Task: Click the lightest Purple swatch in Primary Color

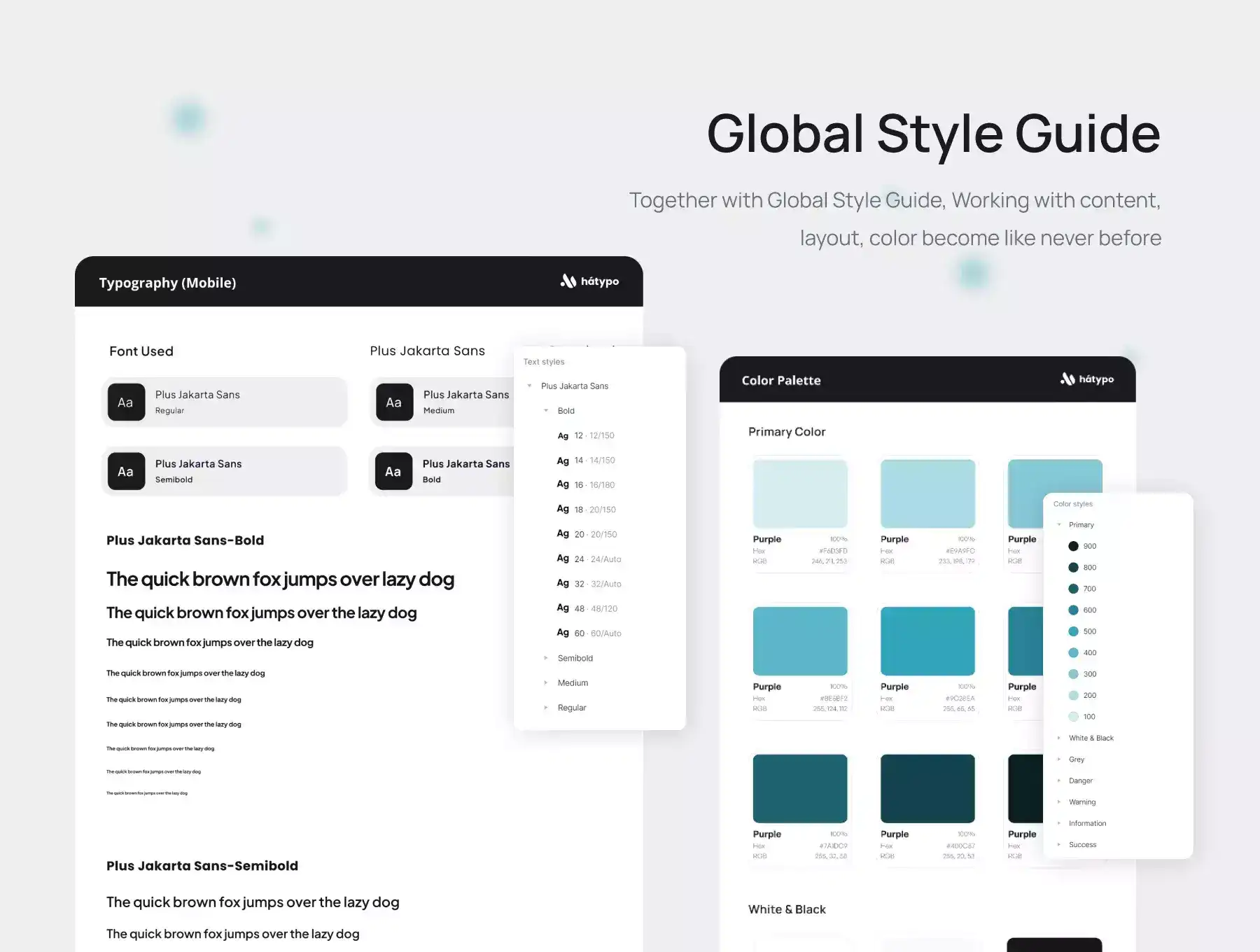Action: coord(800,493)
